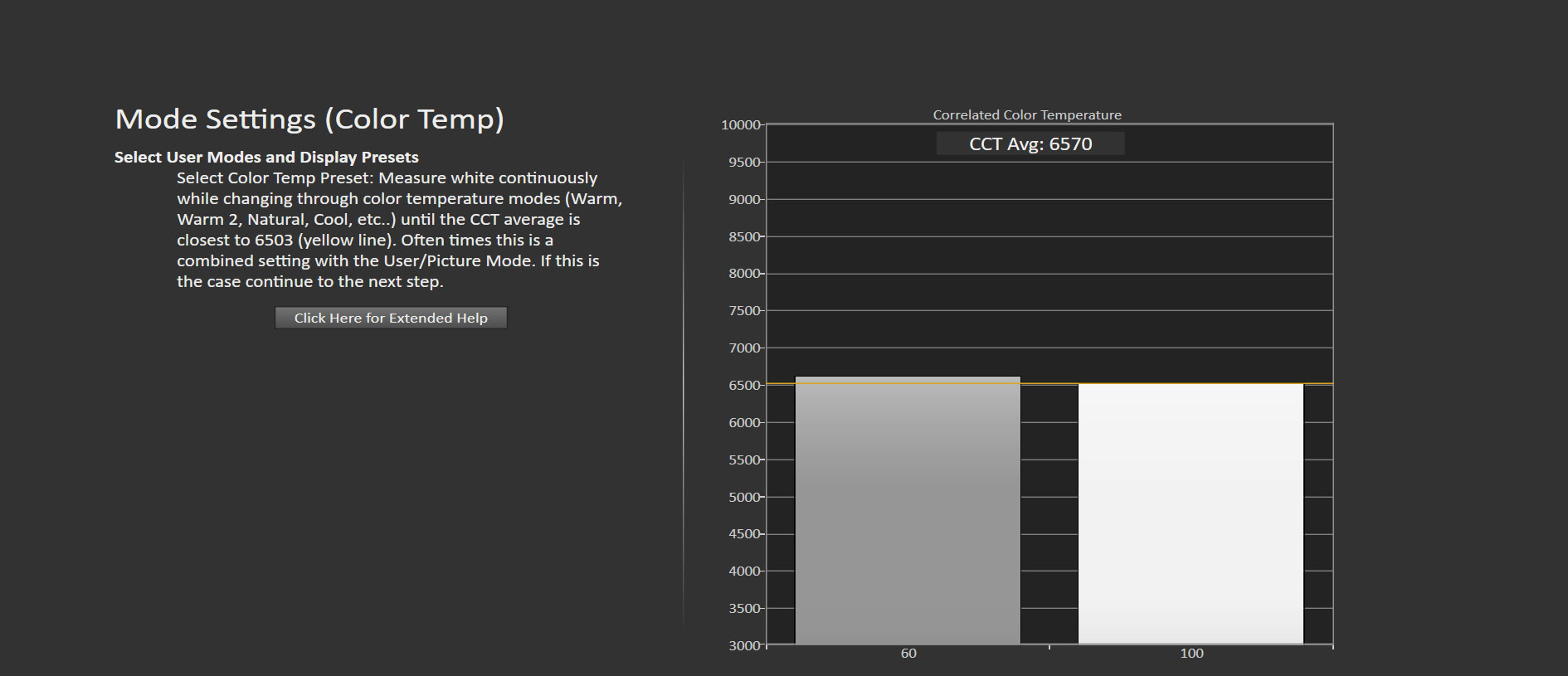Viewport: 1568px width, 676px height.
Task: Click the 3000 y-axis label
Action: [745, 645]
